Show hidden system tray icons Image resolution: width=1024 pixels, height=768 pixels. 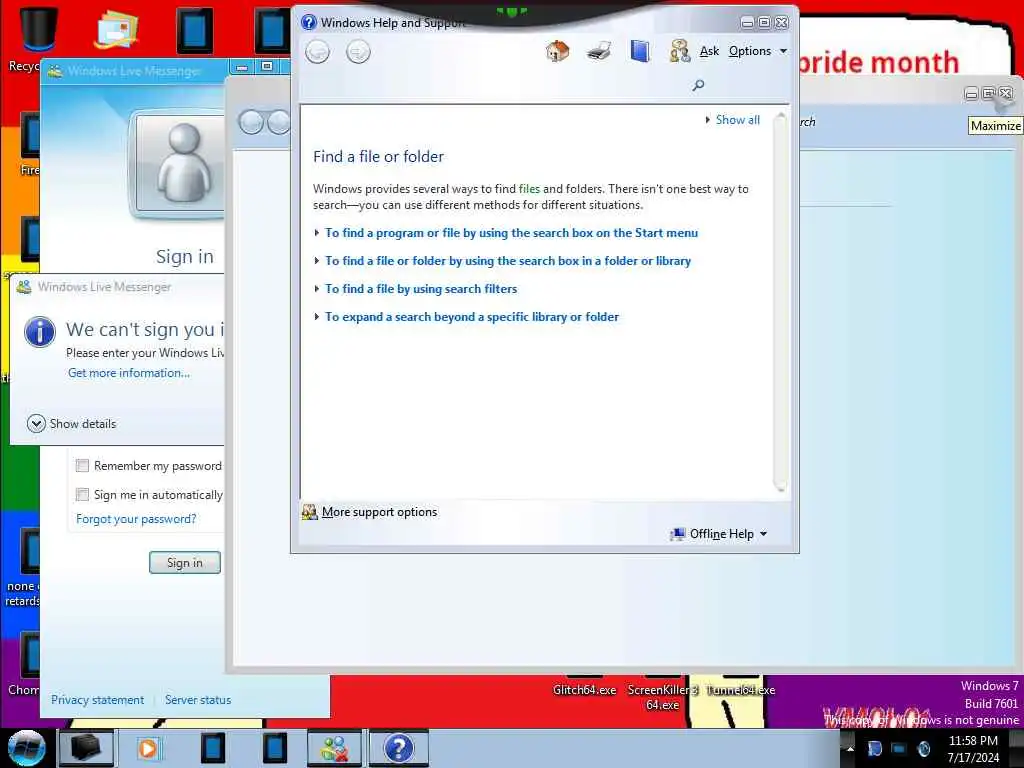850,748
